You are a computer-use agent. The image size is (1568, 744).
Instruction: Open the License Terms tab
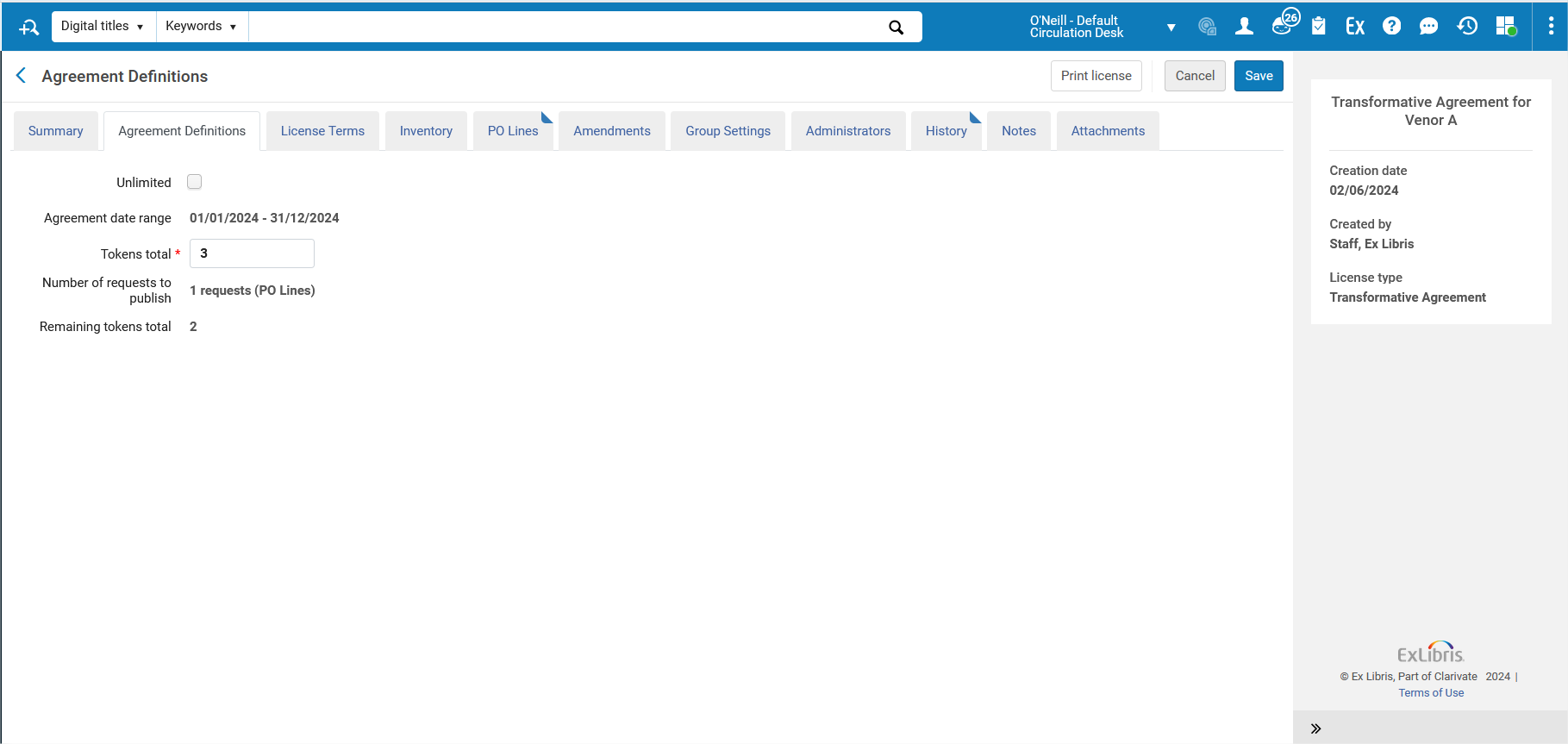click(x=322, y=131)
